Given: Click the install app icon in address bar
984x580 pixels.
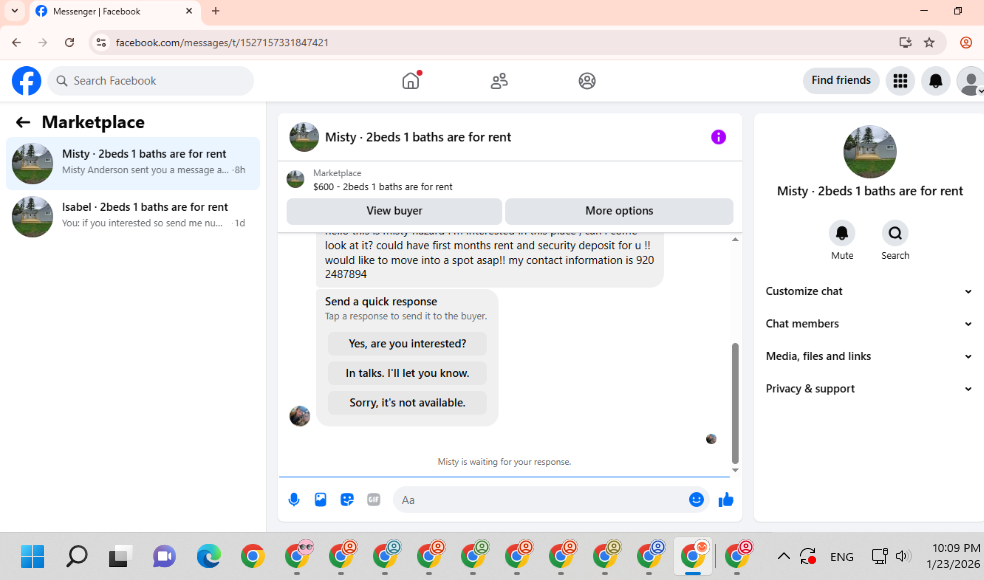Looking at the screenshot, I should [905, 43].
